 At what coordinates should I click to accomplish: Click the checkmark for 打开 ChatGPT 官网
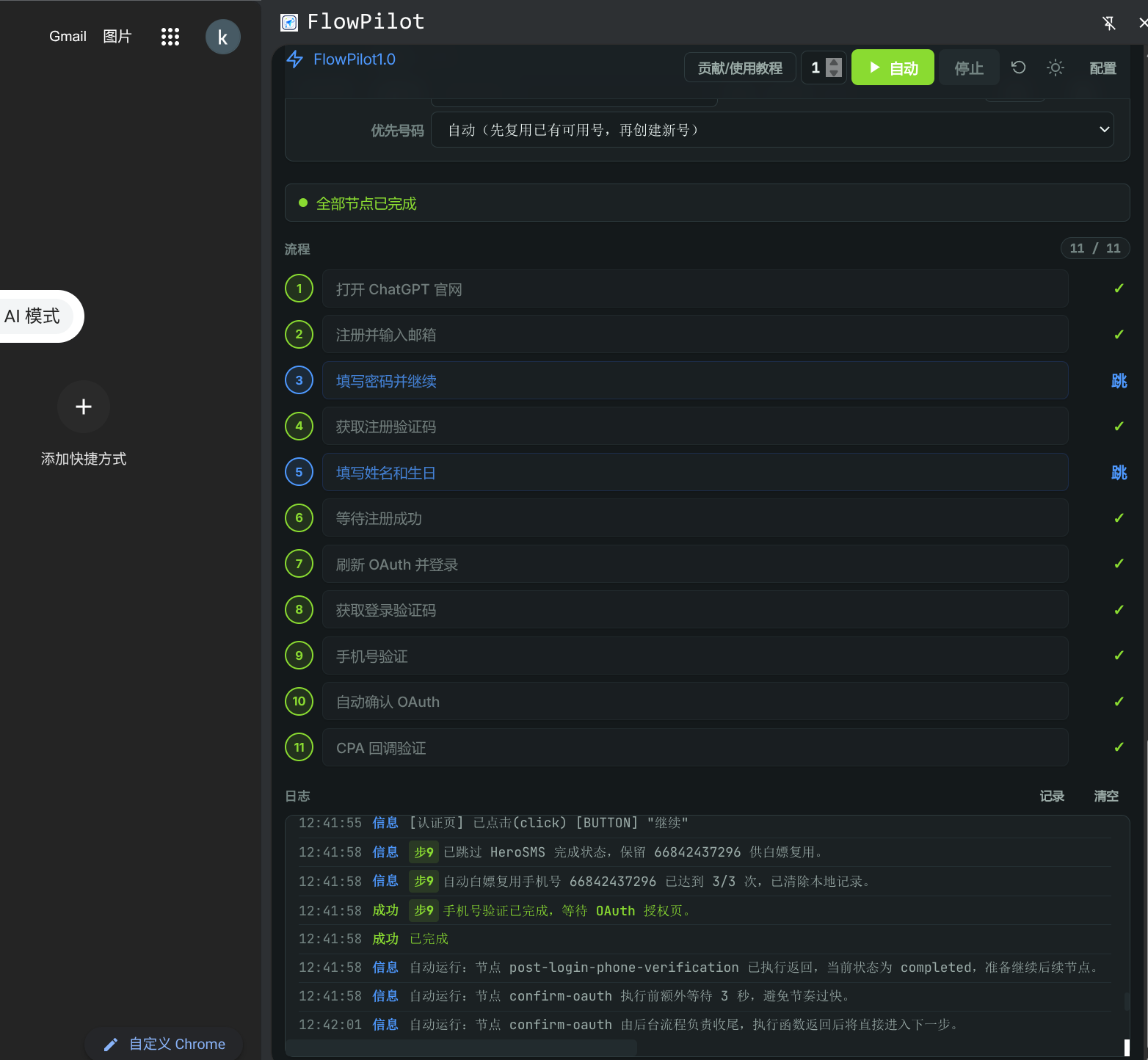(x=1119, y=288)
